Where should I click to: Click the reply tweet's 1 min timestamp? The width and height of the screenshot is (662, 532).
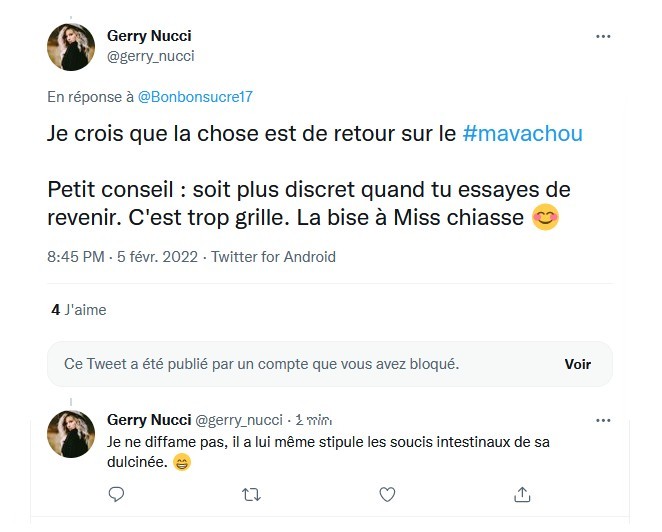click(313, 419)
